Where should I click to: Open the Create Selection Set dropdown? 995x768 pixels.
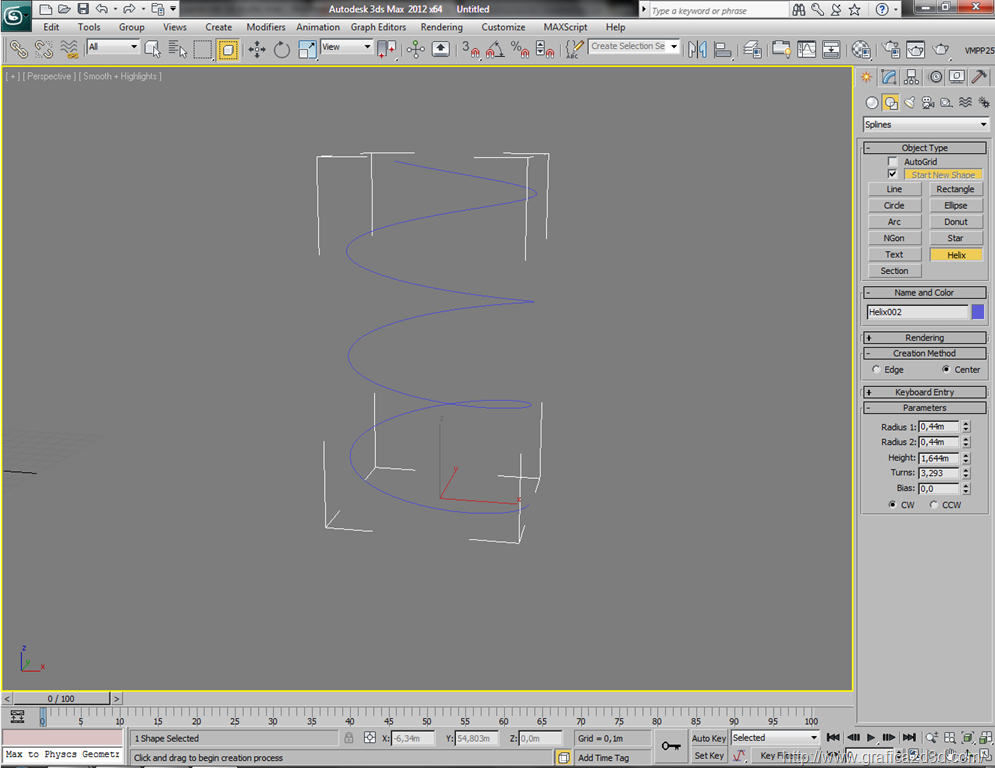coord(634,46)
